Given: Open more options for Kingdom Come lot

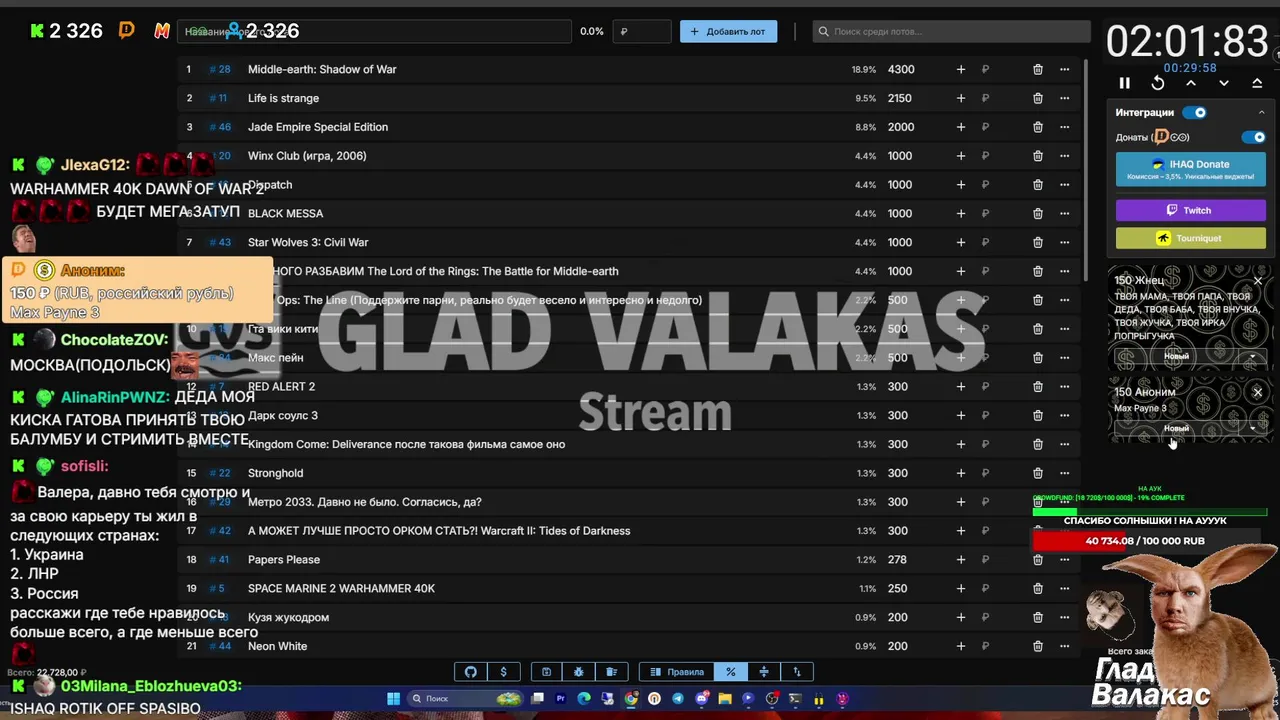Looking at the screenshot, I should (1065, 444).
